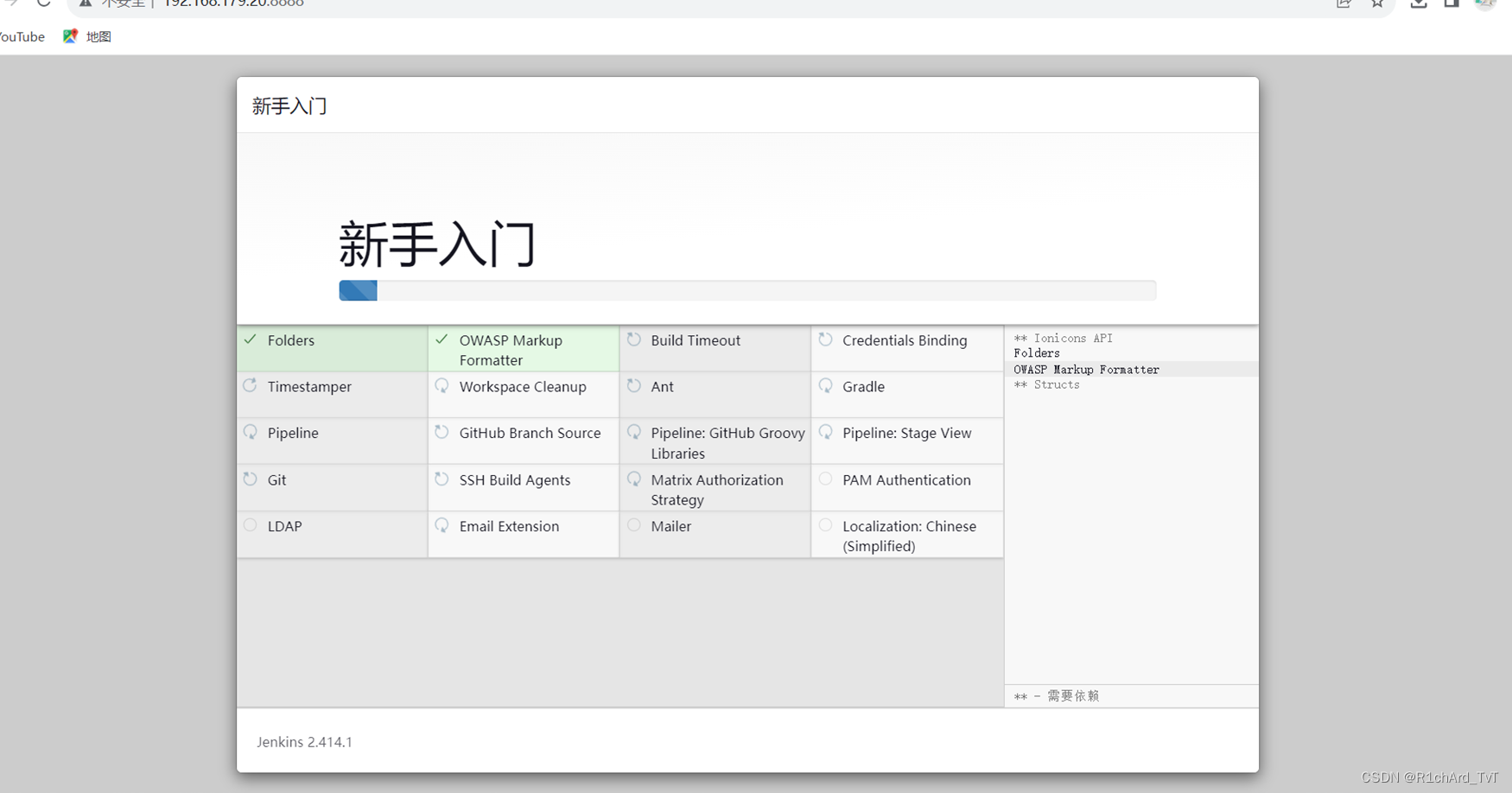The image size is (1512, 793).
Task: Click the pending icon beside Workspace Cleanup
Action: (x=442, y=386)
